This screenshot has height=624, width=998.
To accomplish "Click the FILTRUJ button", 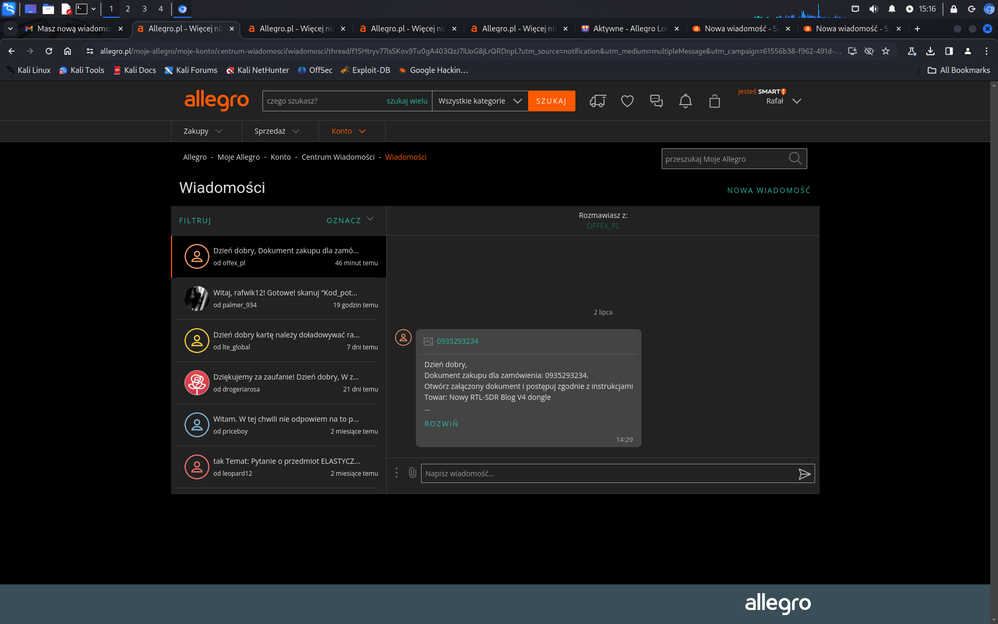I will pyautogui.click(x=195, y=220).
